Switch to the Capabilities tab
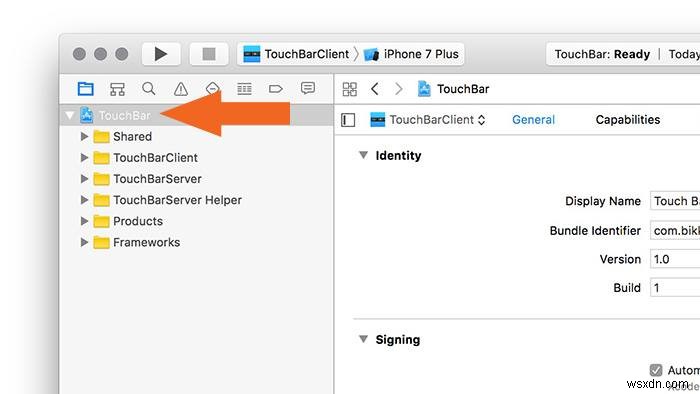The width and height of the screenshot is (700, 394). tap(628, 120)
